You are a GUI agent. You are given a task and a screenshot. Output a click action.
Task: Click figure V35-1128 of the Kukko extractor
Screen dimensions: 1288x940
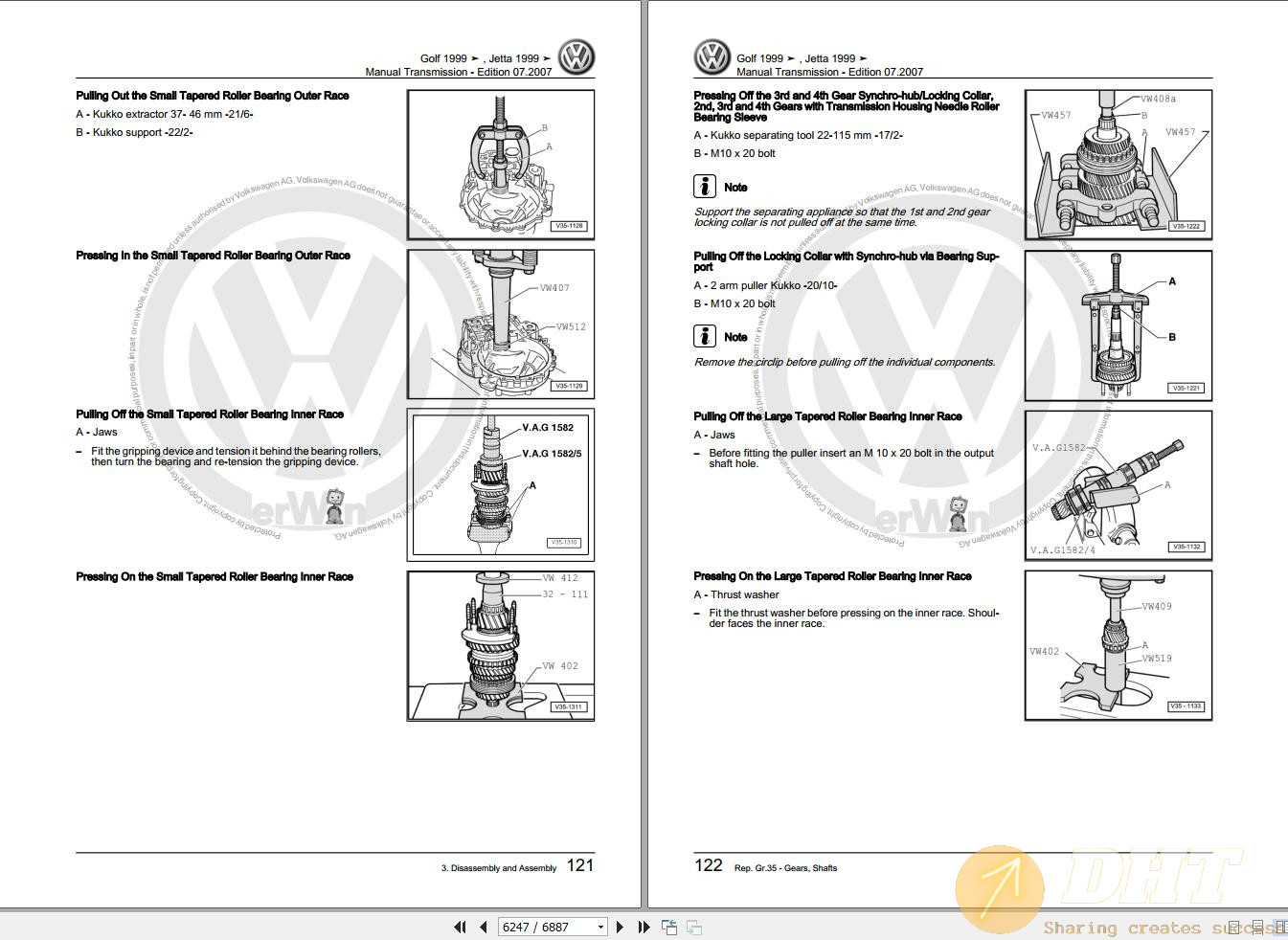coord(501,165)
